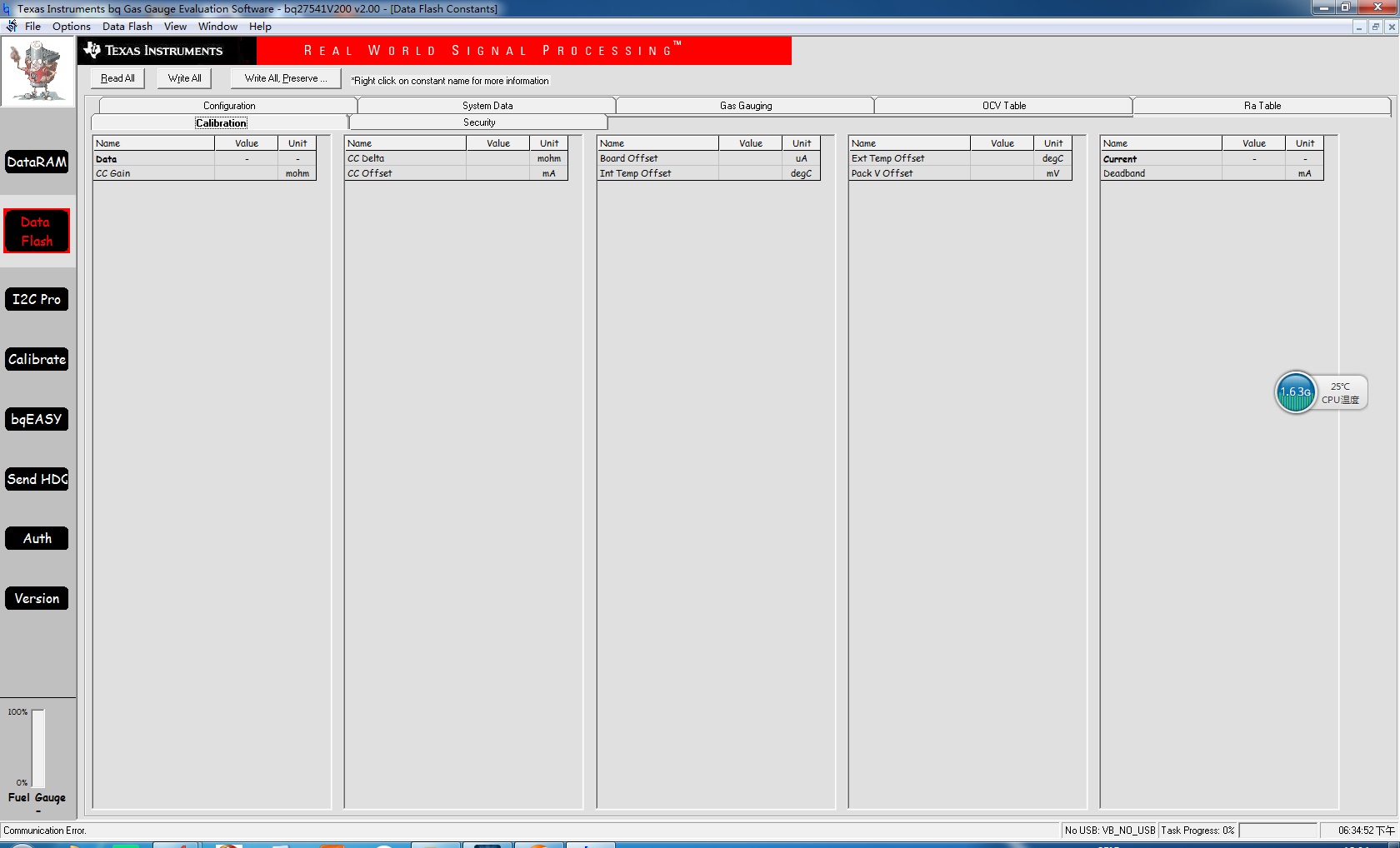The width and height of the screenshot is (1400, 848).
Task: Select the CC Gain constant name
Action: [x=113, y=173]
